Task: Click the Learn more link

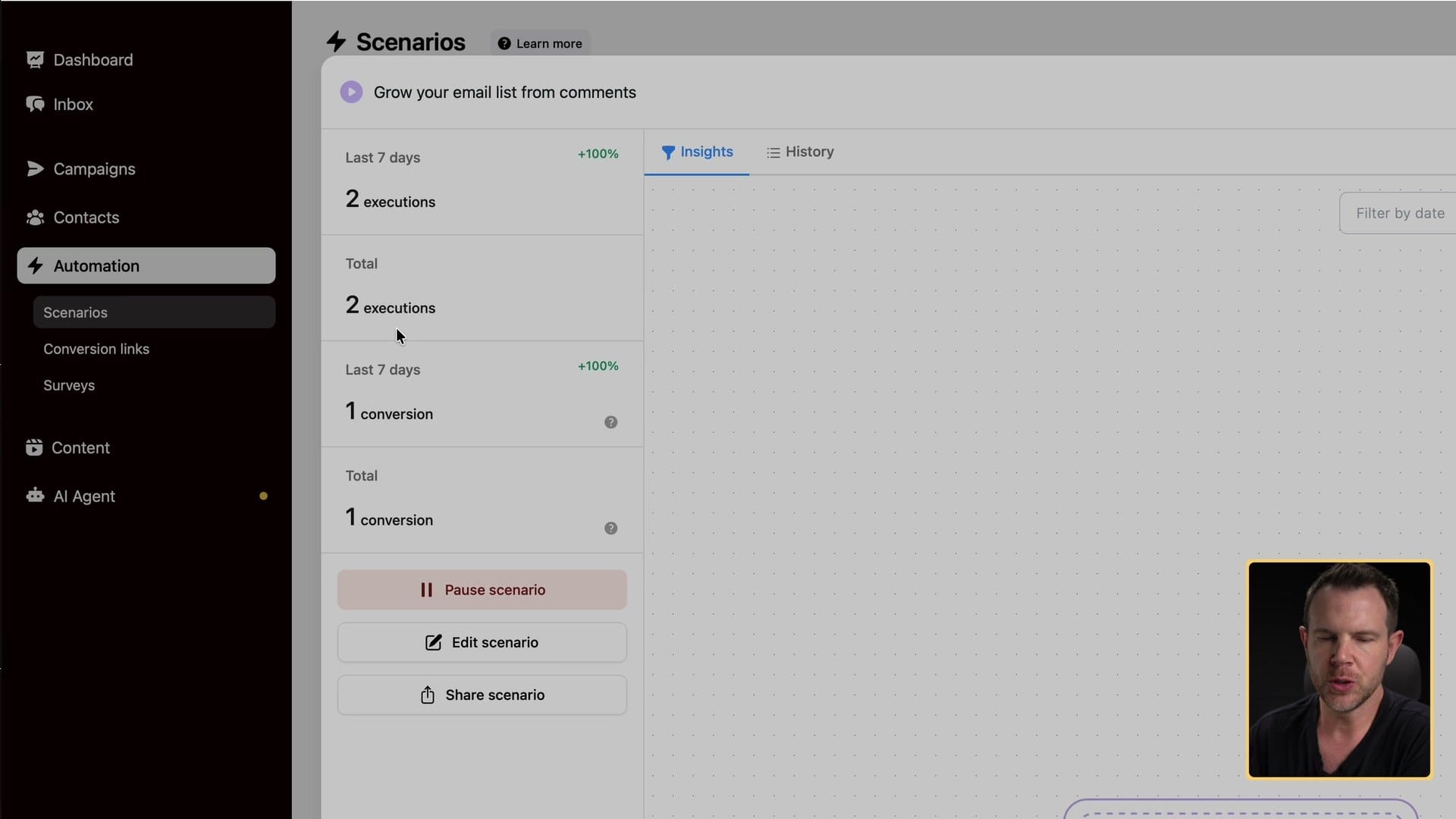Action: click(540, 43)
